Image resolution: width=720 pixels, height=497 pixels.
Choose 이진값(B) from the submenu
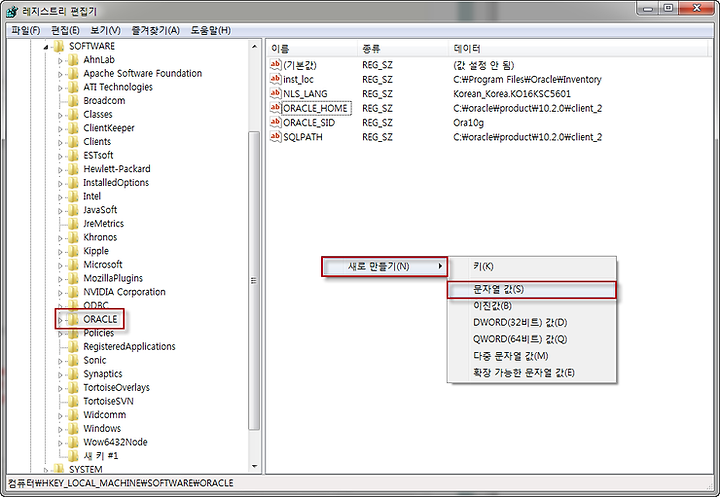(532, 306)
